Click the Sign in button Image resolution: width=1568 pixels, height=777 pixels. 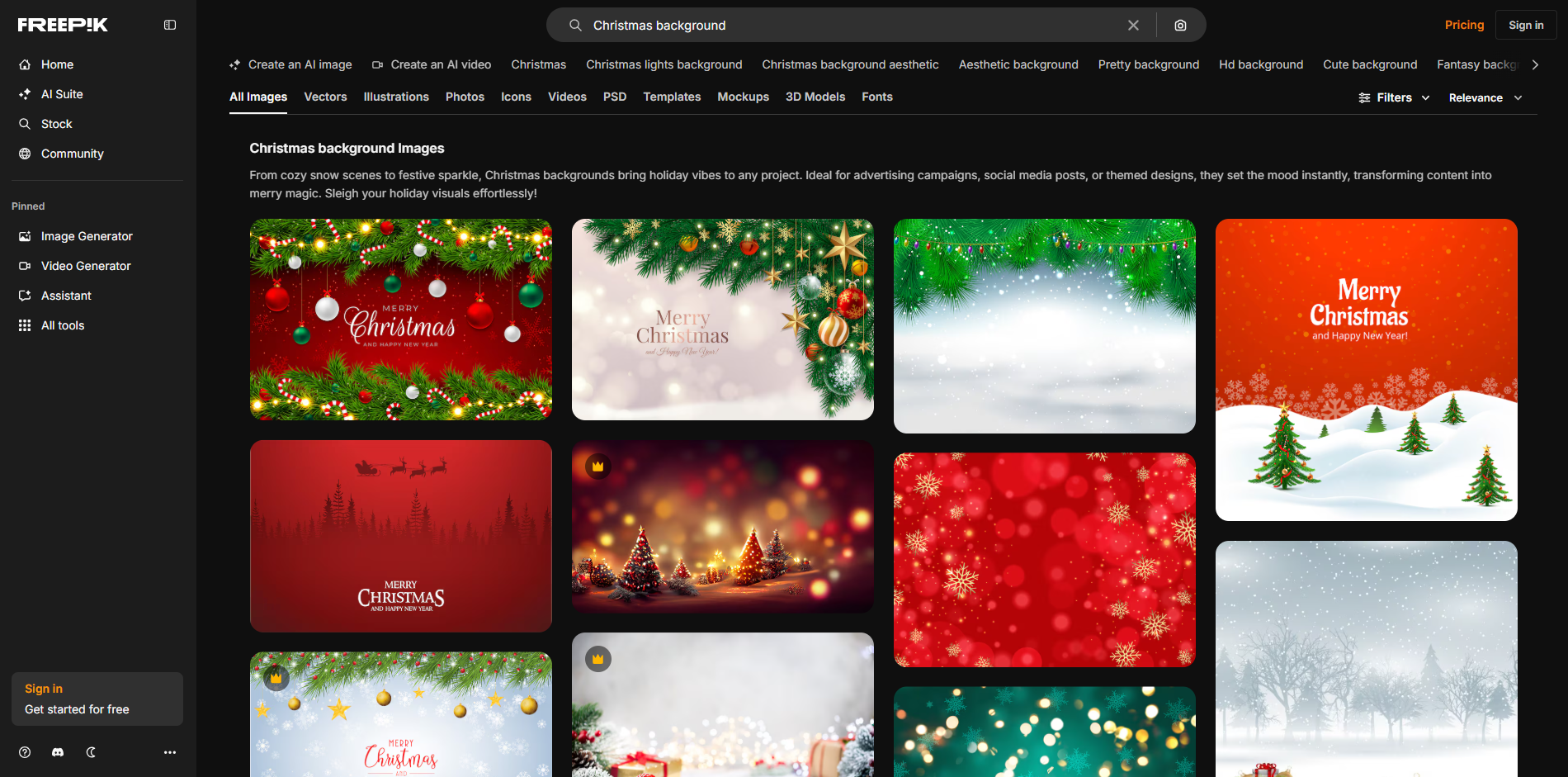point(1525,25)
